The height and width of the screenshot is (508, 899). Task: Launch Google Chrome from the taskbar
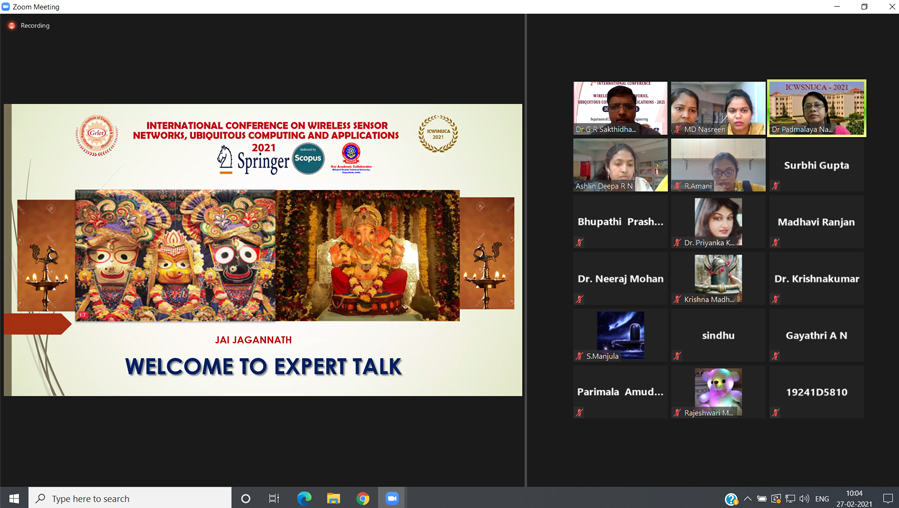[x=363, y=498]
